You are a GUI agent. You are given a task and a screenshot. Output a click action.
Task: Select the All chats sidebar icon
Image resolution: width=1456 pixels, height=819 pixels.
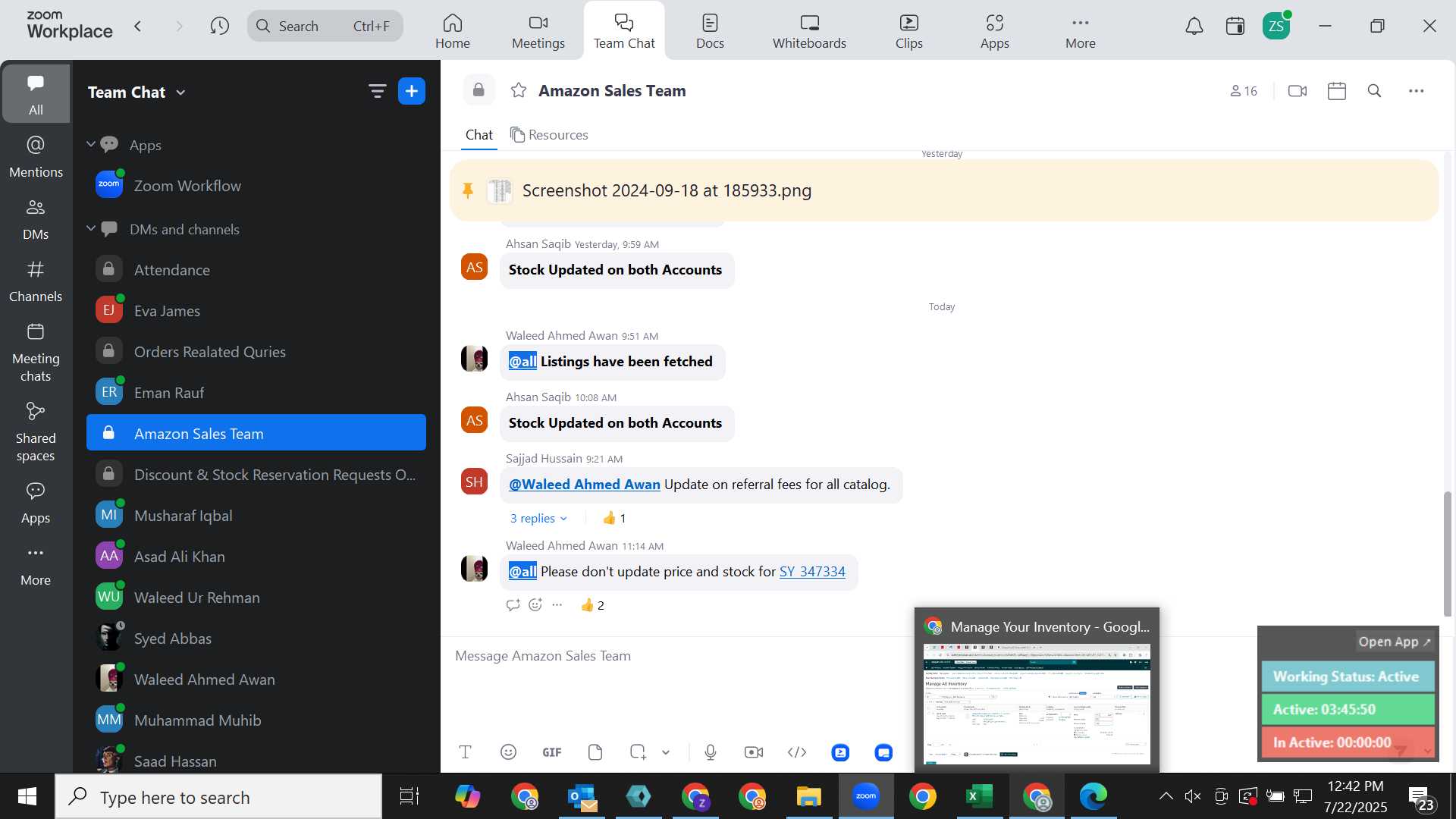pos(36,94)
